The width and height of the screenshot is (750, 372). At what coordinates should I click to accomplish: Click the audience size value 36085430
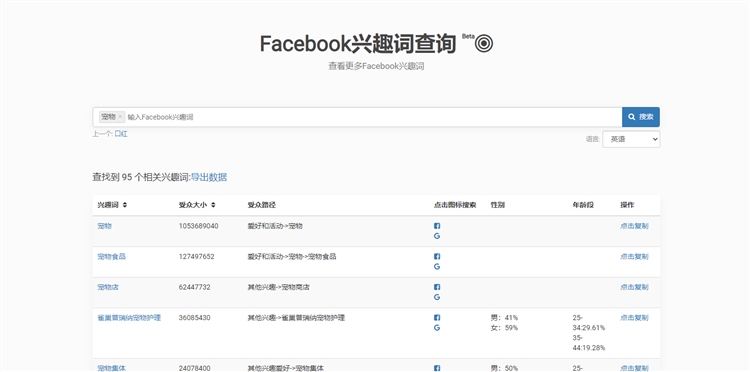point(194,318)
